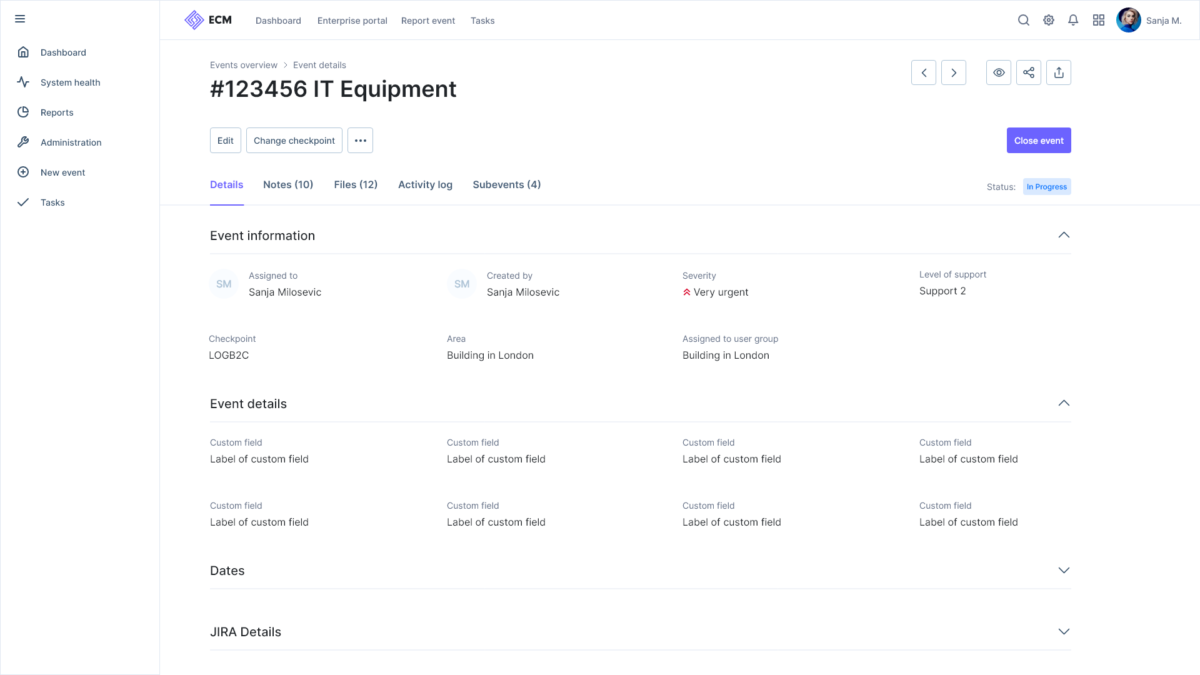This screenshot has height=675, width=1200.
Task: Toggle watch on event with the eye icon
Action: coord(998,72)
